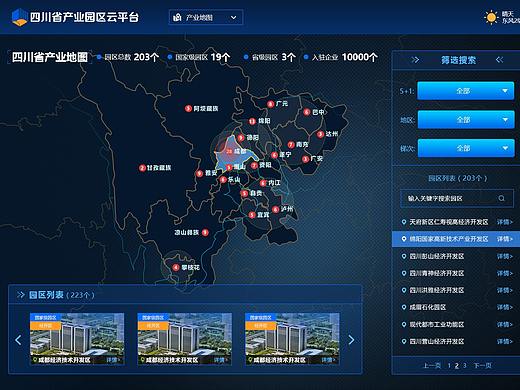Go to 上一页 in pagination
520x390 pixels.
(x=432, y=366)
